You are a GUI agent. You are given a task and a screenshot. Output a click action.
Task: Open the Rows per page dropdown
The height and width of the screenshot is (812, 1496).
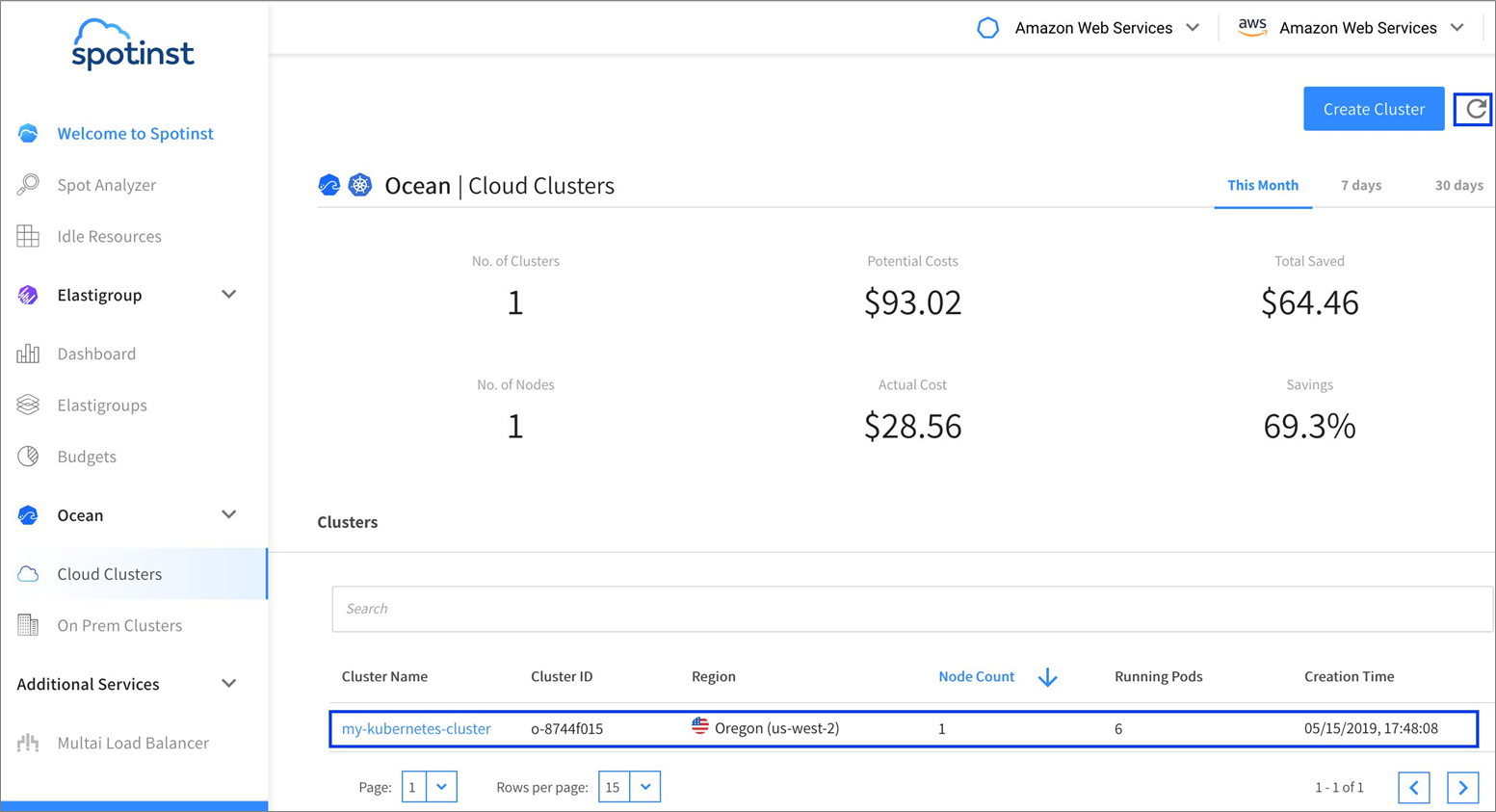pyautogui.click(x=644, y=787)
